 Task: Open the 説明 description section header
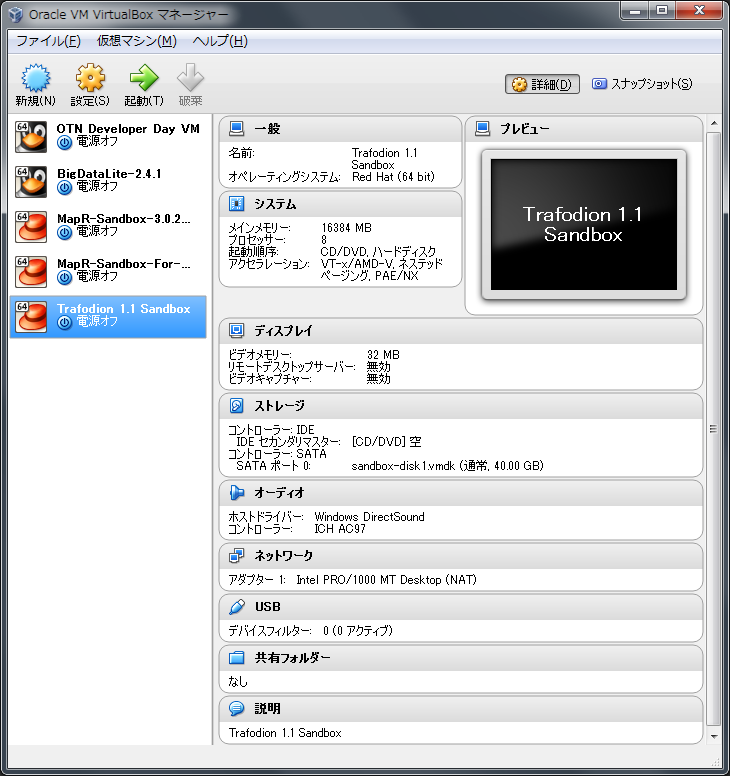[461, 709]
